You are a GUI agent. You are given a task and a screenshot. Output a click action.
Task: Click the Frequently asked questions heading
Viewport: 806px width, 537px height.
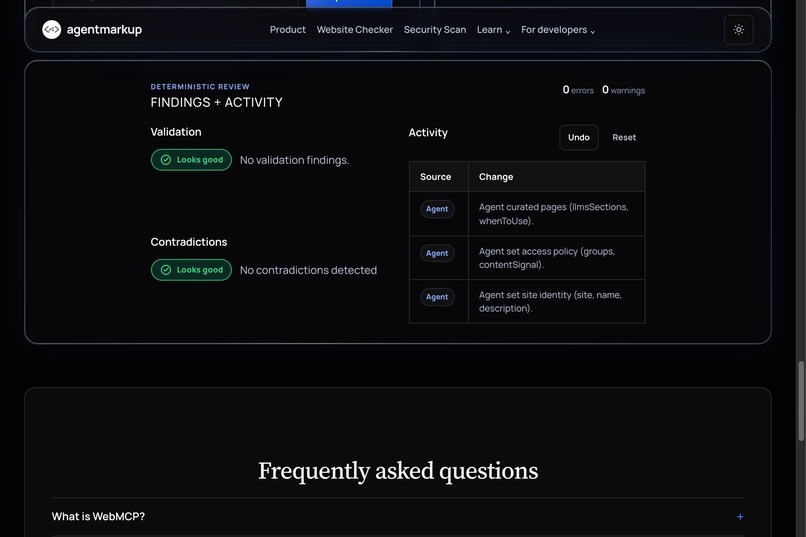click(398, 471)
